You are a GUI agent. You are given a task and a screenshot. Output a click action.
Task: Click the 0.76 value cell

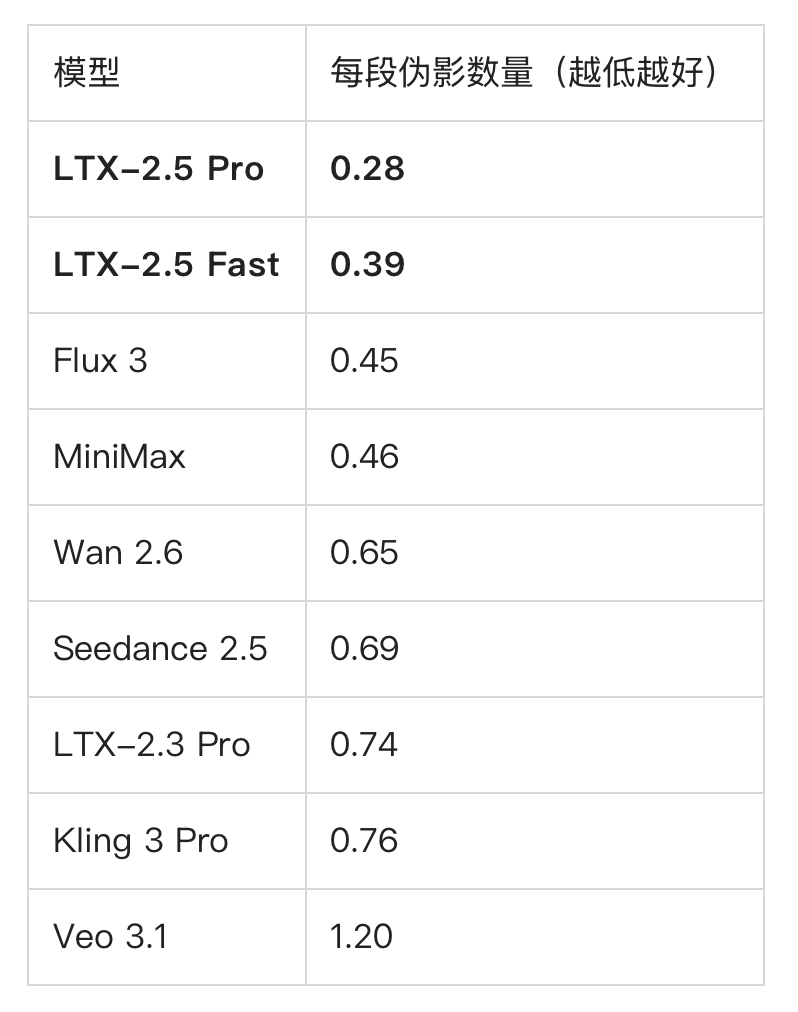tap(535, 841)
